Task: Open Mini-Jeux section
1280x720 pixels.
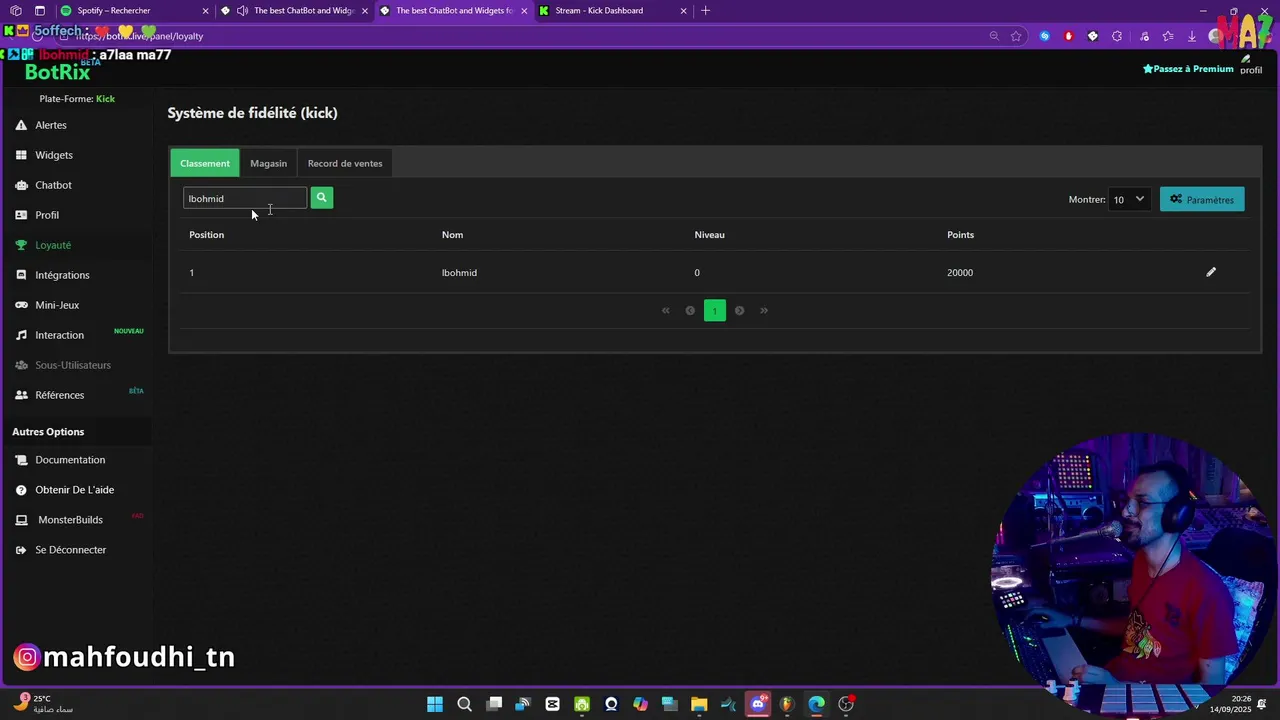Action: pyautogui.click(x=56, y=305)
